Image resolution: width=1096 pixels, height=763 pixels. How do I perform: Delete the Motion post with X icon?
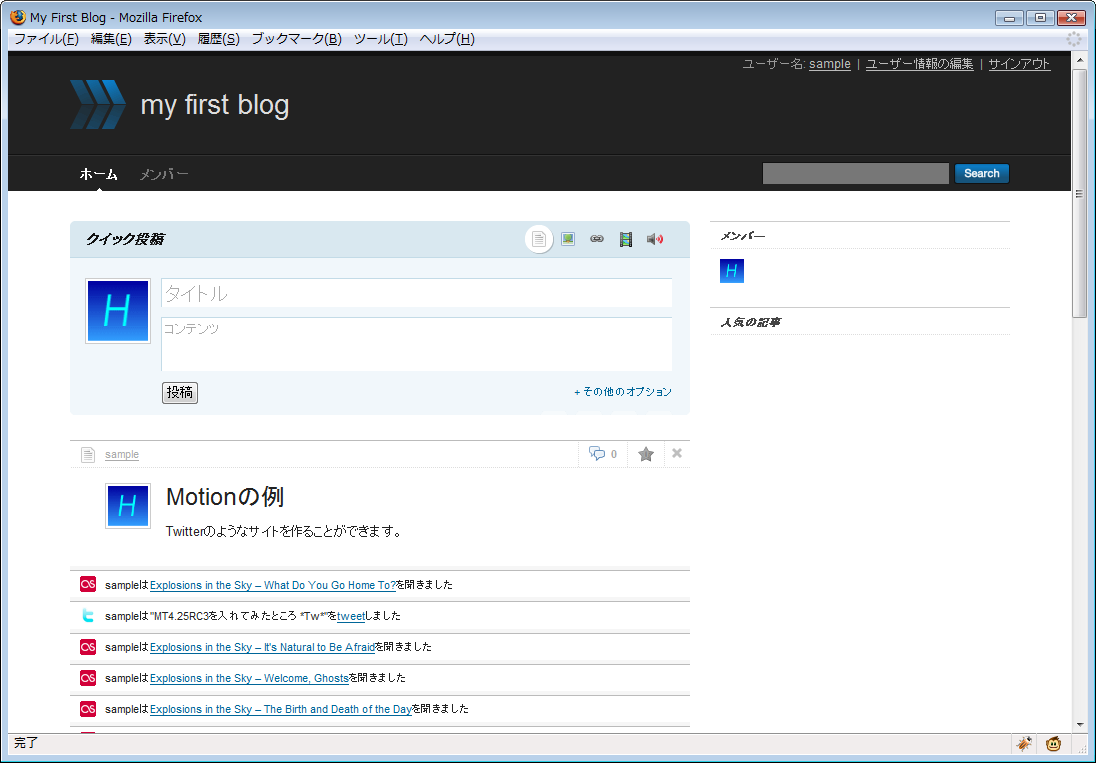[x=677, y=453]
